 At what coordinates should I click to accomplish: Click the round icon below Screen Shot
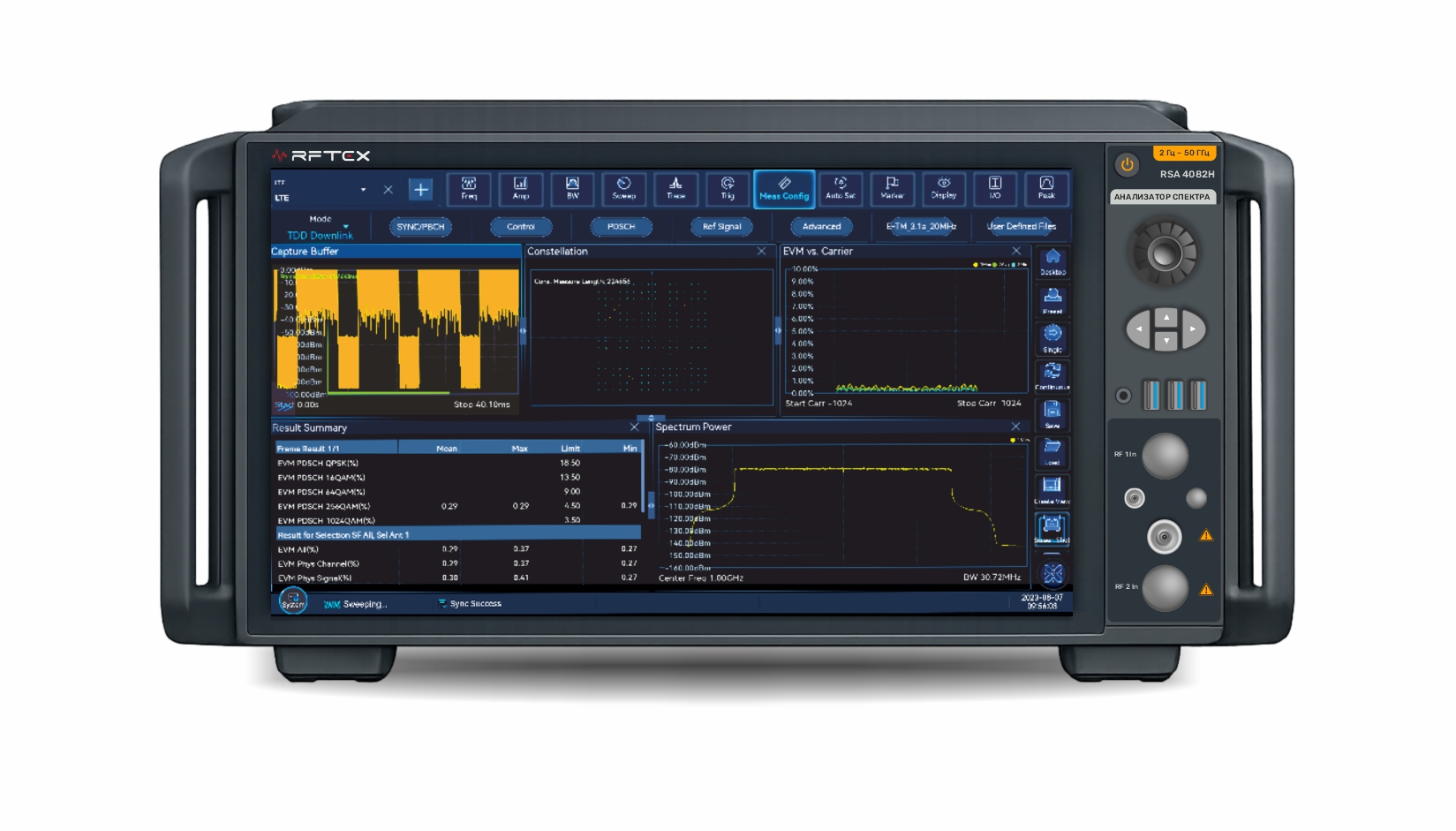click(1052, 574)
